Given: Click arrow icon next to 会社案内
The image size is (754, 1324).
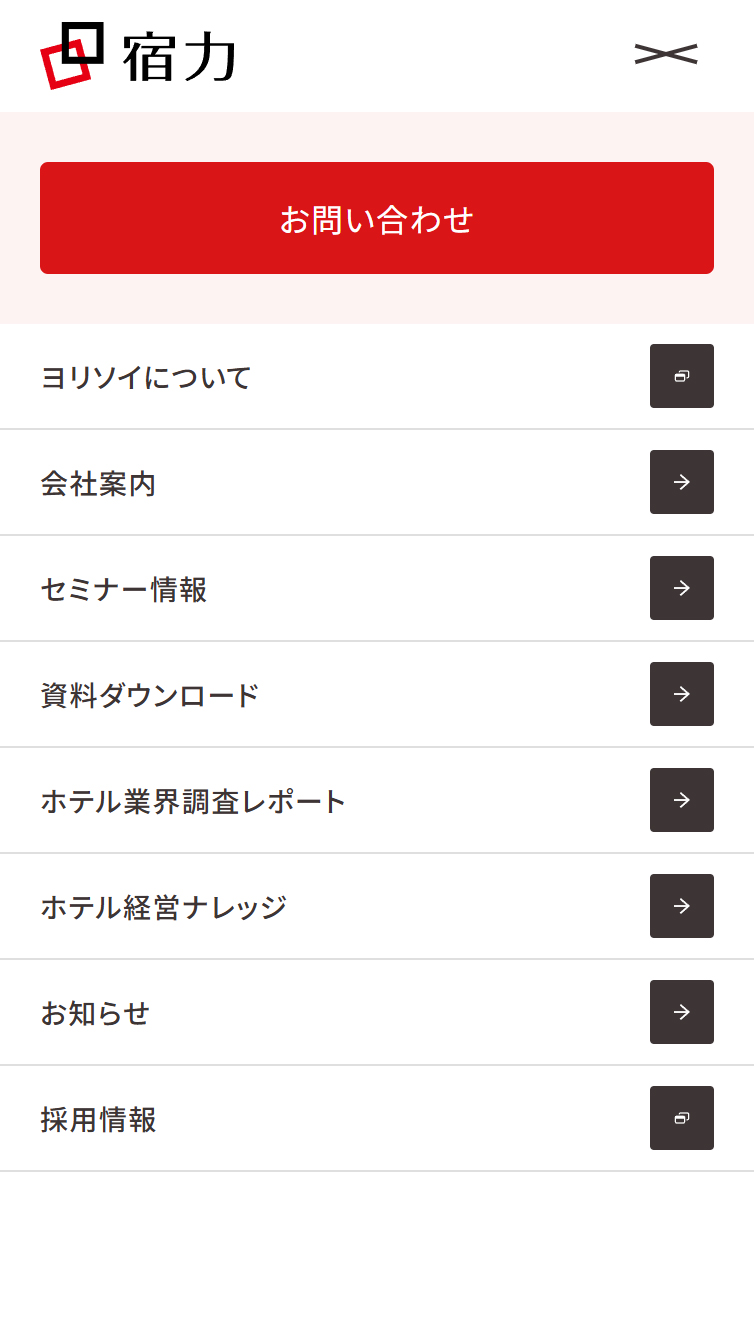Looking at the screenshot, I should coord(682,482).
